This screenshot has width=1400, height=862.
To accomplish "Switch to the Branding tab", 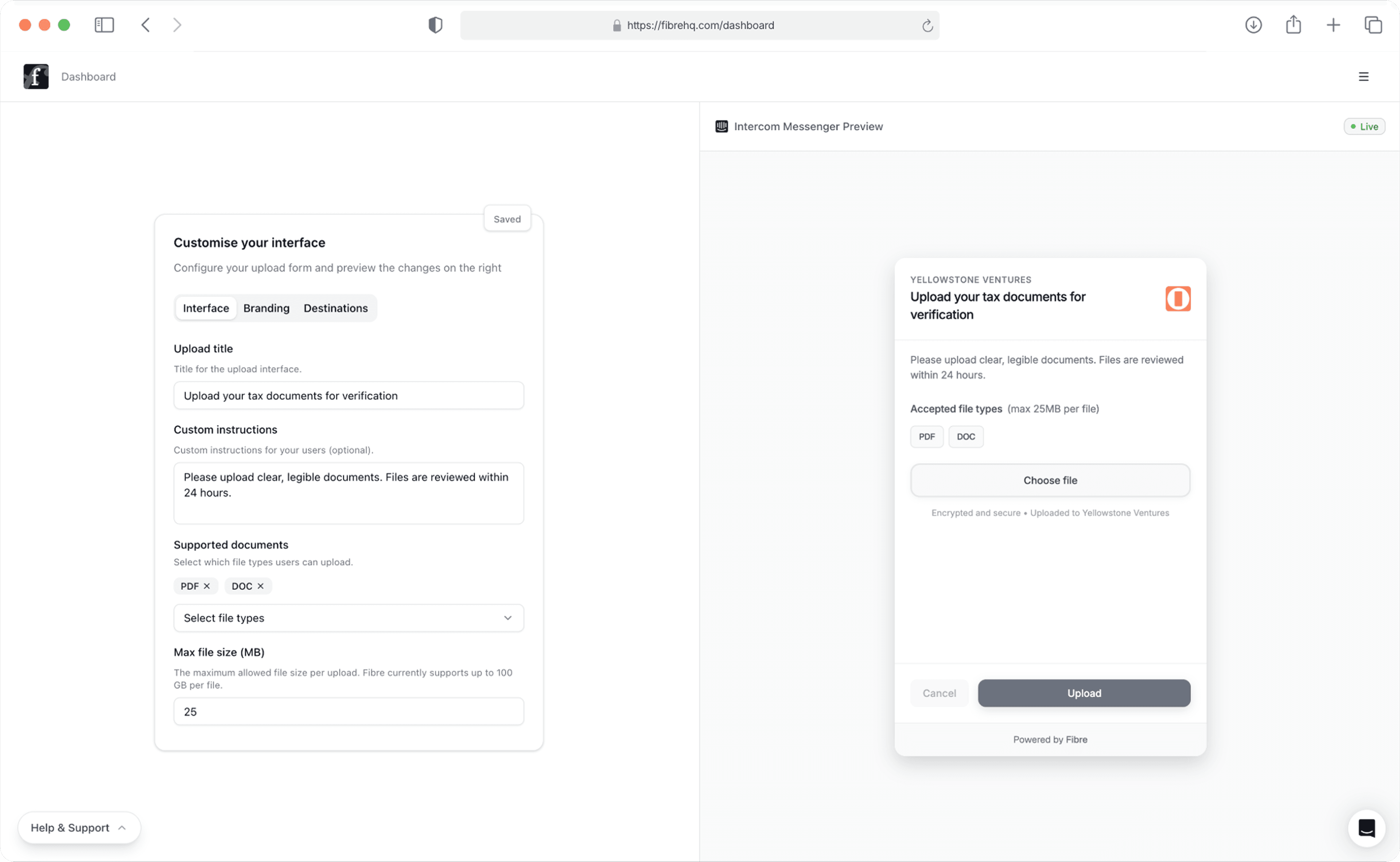I will point(266,308).
